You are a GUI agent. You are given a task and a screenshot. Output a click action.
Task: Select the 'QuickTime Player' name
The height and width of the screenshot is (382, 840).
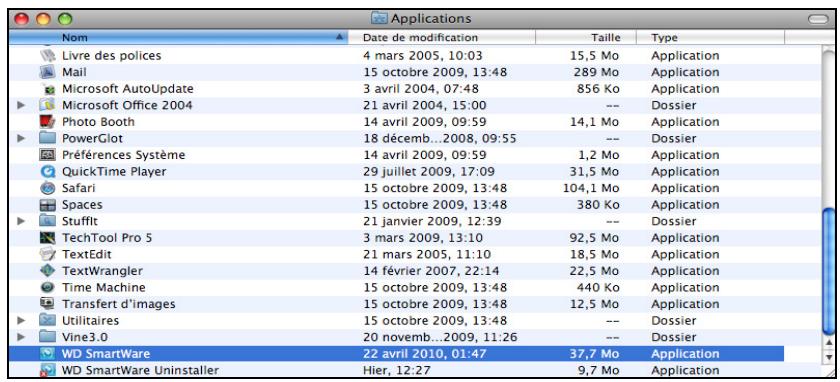[114, 171]
